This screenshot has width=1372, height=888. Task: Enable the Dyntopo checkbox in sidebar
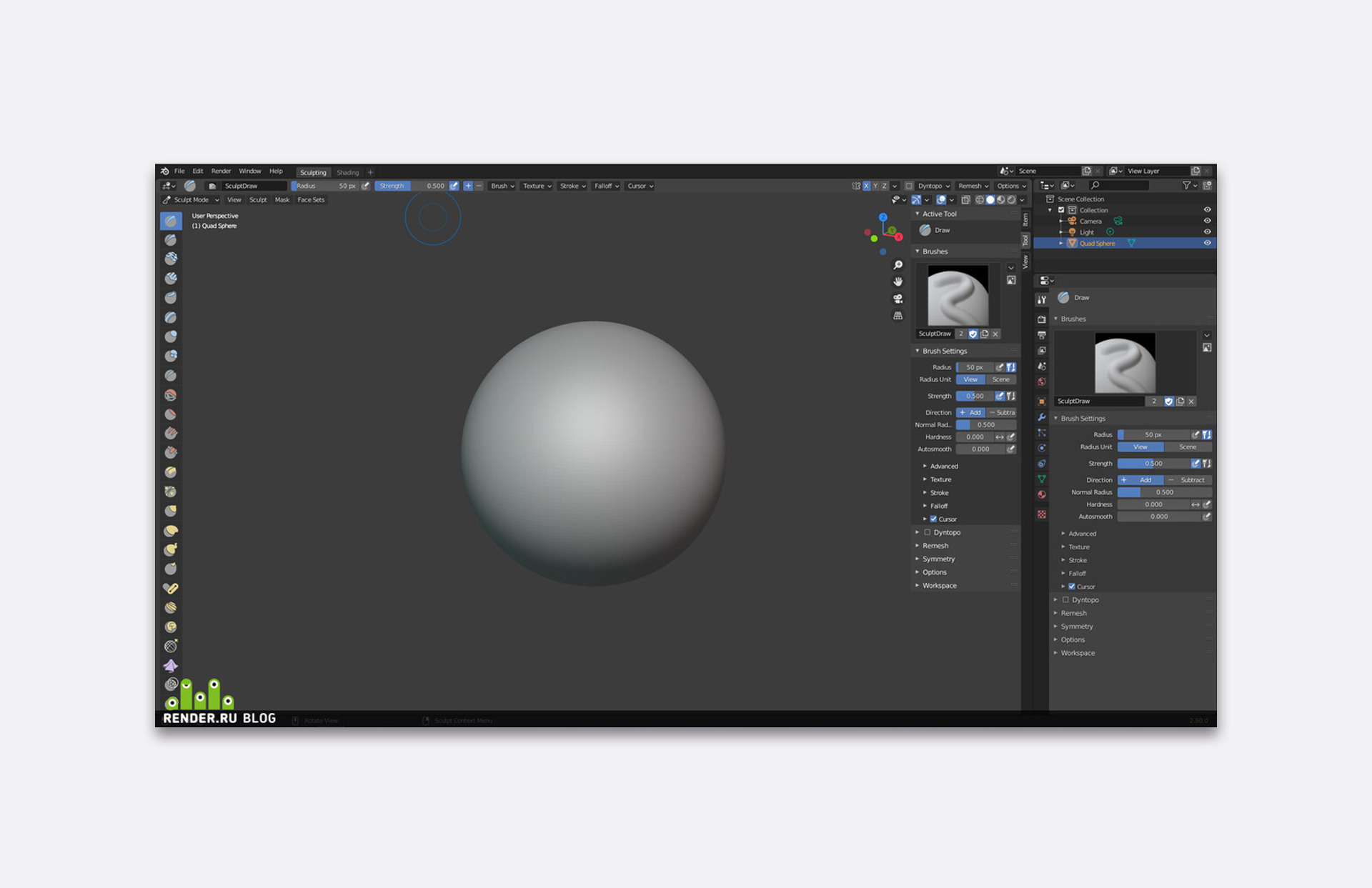pos(928,532)
